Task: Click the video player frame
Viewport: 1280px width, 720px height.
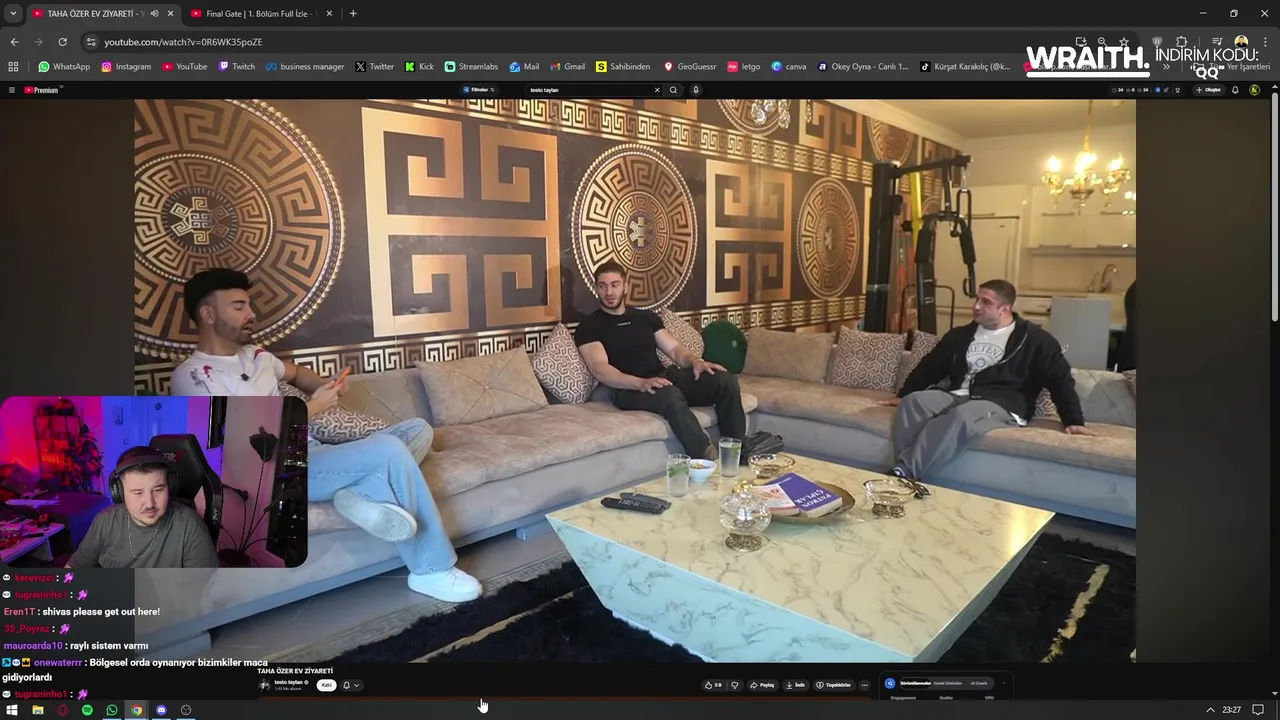Action: [x=635, y=380]
